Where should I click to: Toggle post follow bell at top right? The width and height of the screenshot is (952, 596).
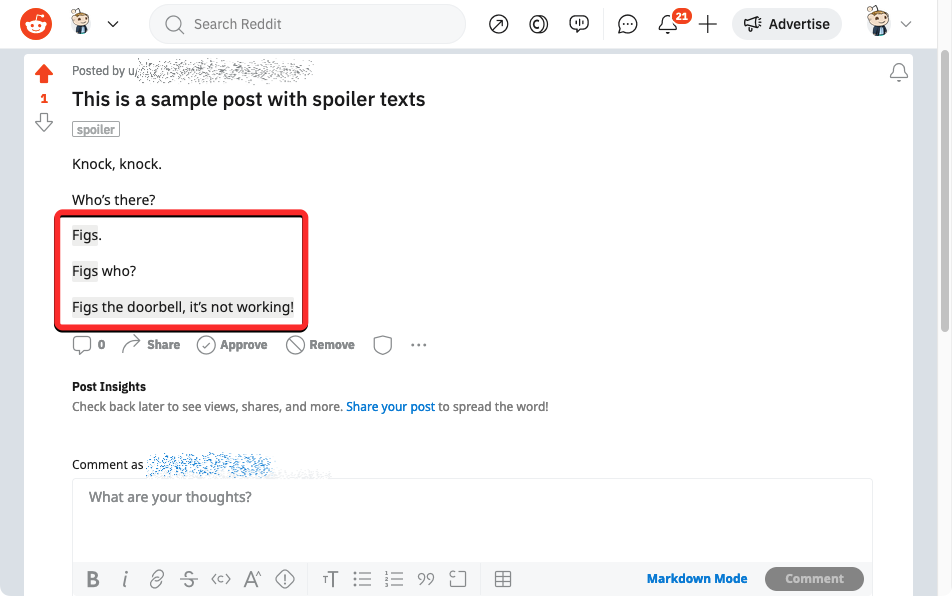tap(898, 72)
